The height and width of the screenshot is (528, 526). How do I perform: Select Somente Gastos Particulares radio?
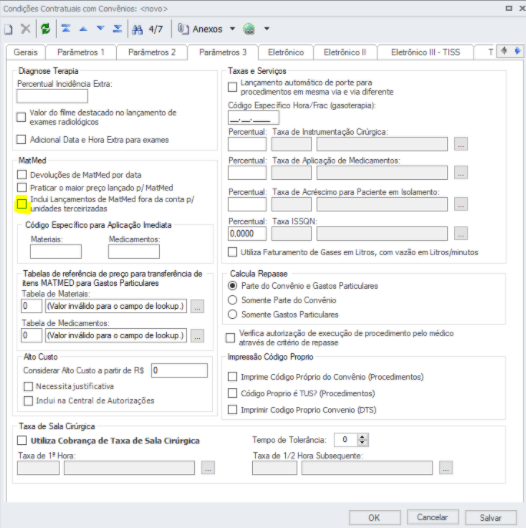tap(232, 314)
